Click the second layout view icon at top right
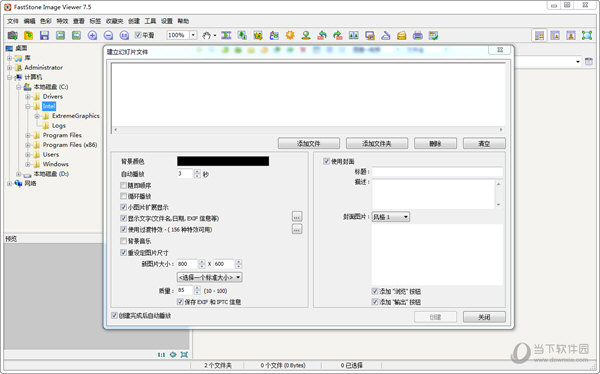The height and width of the screenshot is (374, 600). (555, 36)
